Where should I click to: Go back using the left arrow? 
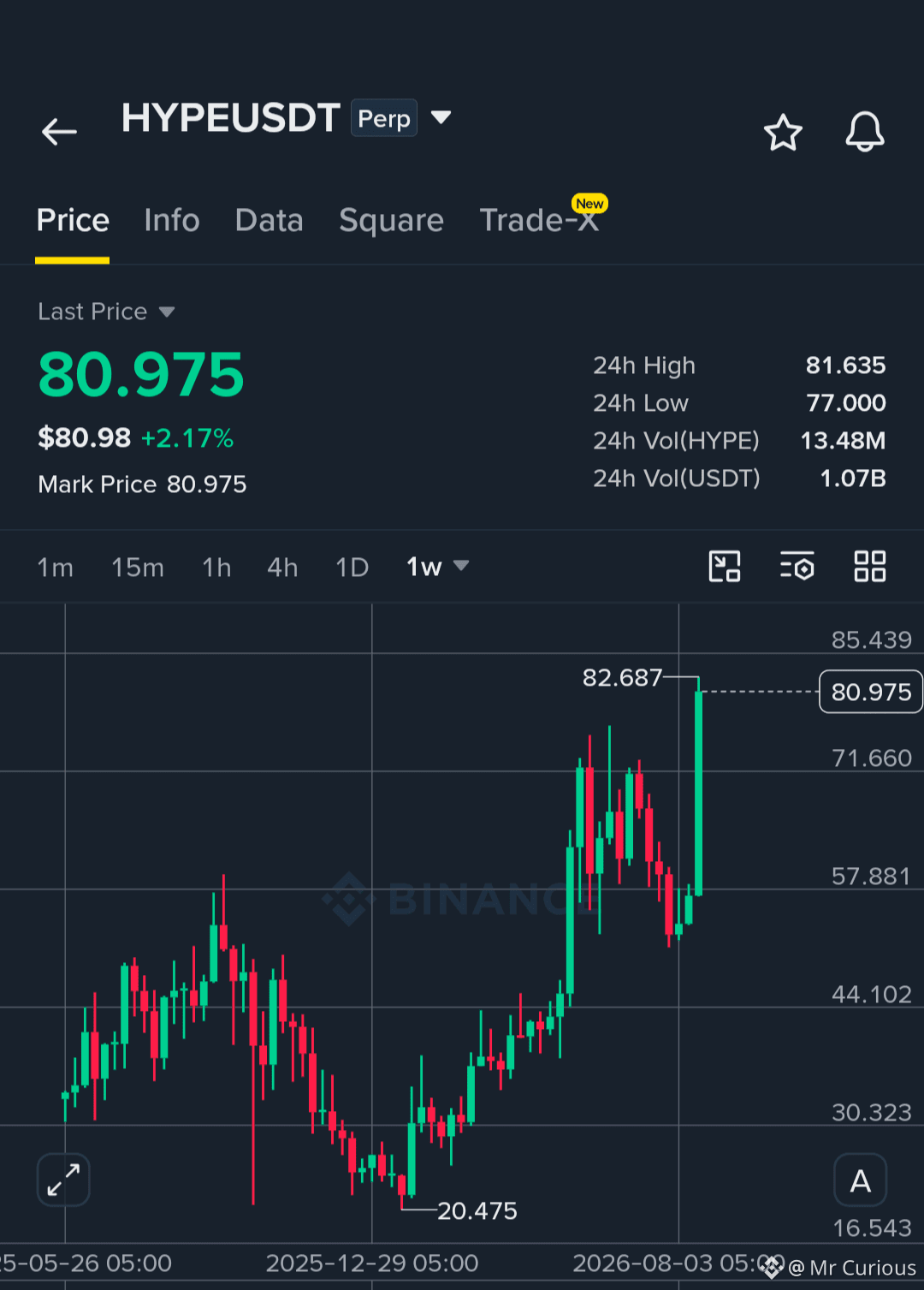click(x=59, y=132)
